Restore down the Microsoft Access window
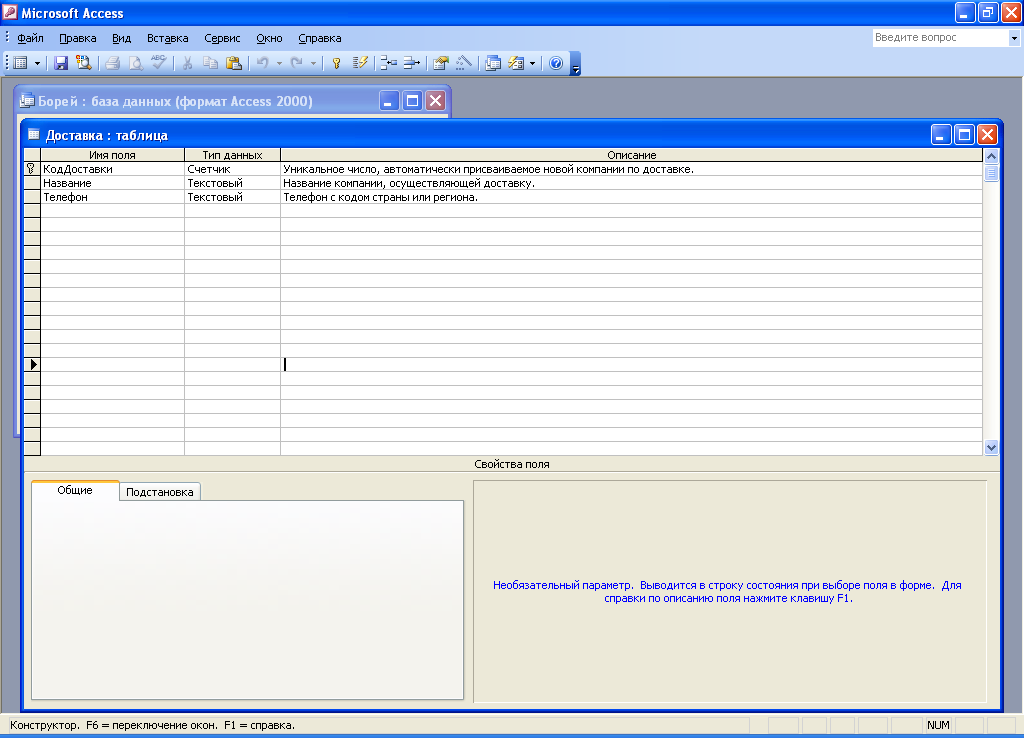 (x=988, y=12)
